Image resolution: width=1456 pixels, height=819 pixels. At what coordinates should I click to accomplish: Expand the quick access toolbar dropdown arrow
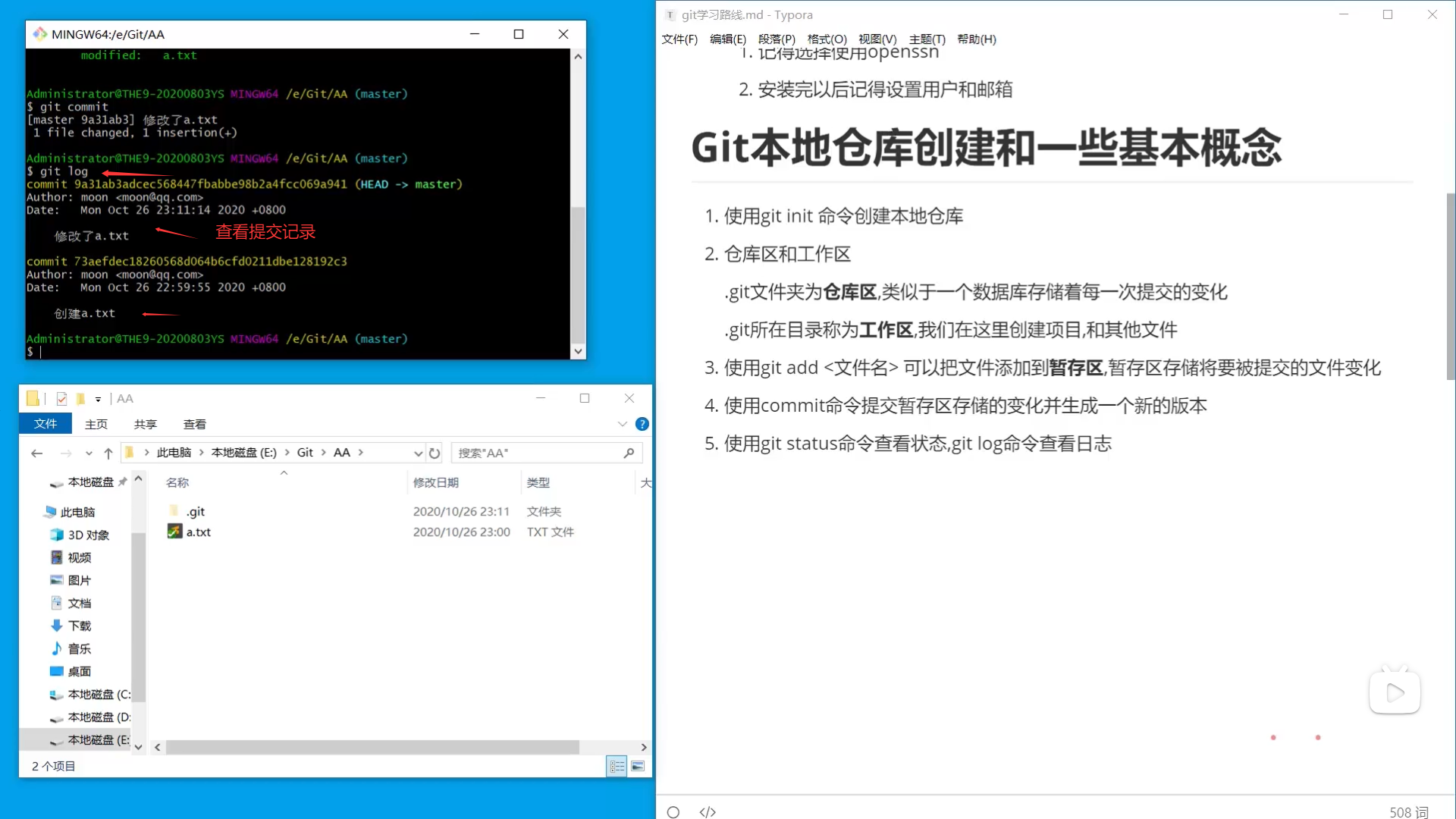point(99,399)
